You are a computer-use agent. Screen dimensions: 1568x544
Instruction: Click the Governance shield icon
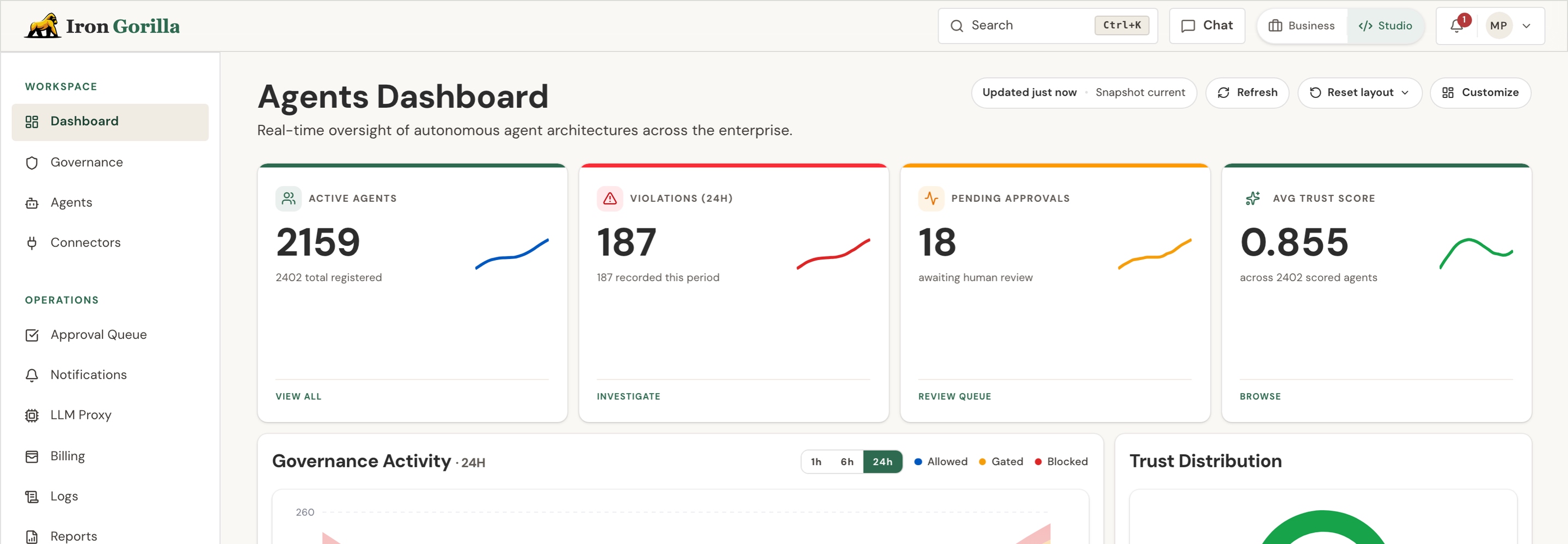pyautogui.click(x=32, y=163)
